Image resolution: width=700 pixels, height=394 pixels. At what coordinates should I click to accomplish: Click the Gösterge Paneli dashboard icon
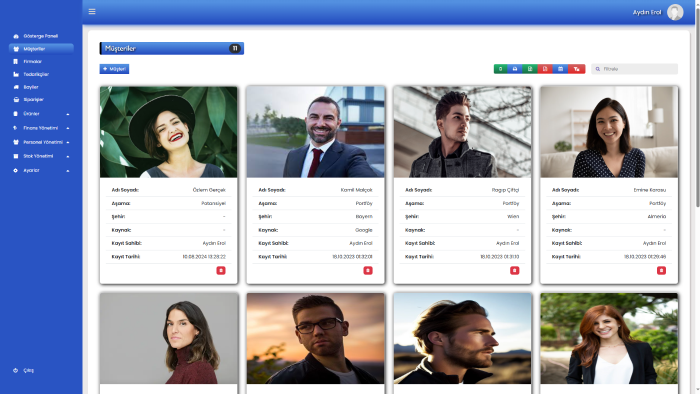coord(16,36)
